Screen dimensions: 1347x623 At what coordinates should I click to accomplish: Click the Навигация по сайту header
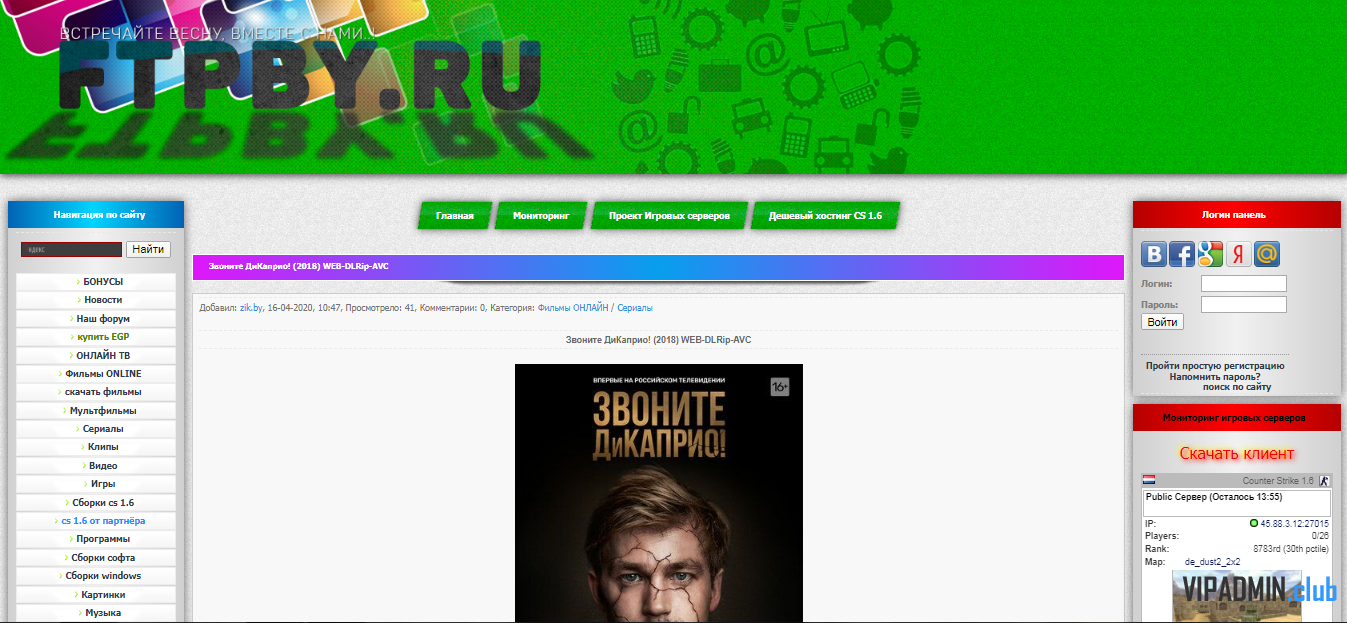click(96, 215)
